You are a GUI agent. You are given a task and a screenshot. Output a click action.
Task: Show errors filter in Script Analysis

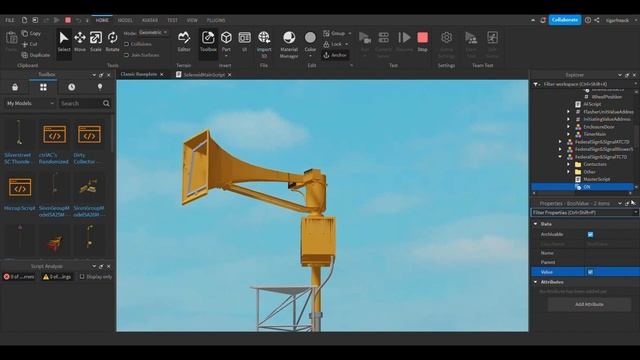click(19, 277)
